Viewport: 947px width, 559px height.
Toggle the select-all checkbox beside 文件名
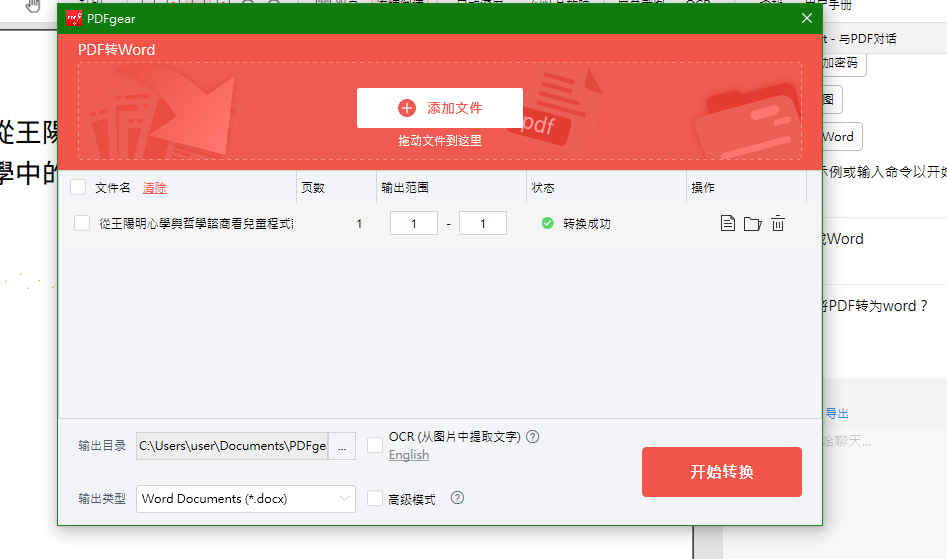tap(78, 187)
